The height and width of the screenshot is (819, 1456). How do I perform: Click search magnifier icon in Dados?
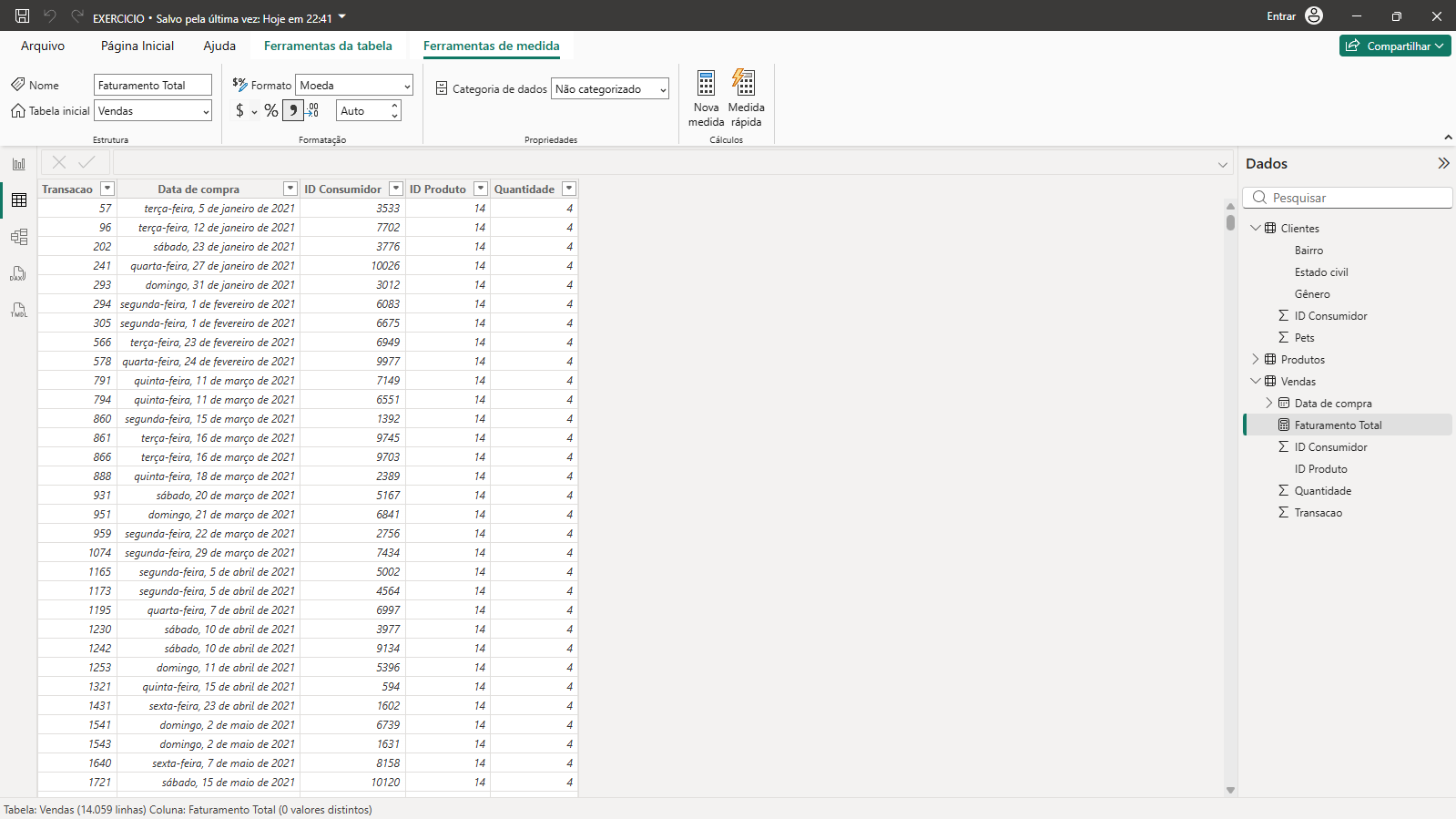pos(1259,198)
